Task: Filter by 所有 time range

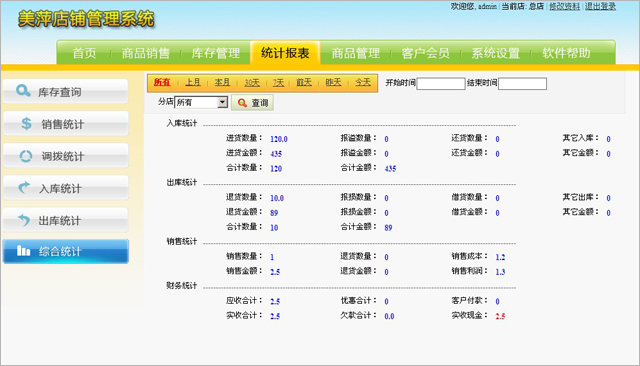Action: click(162, 82)
